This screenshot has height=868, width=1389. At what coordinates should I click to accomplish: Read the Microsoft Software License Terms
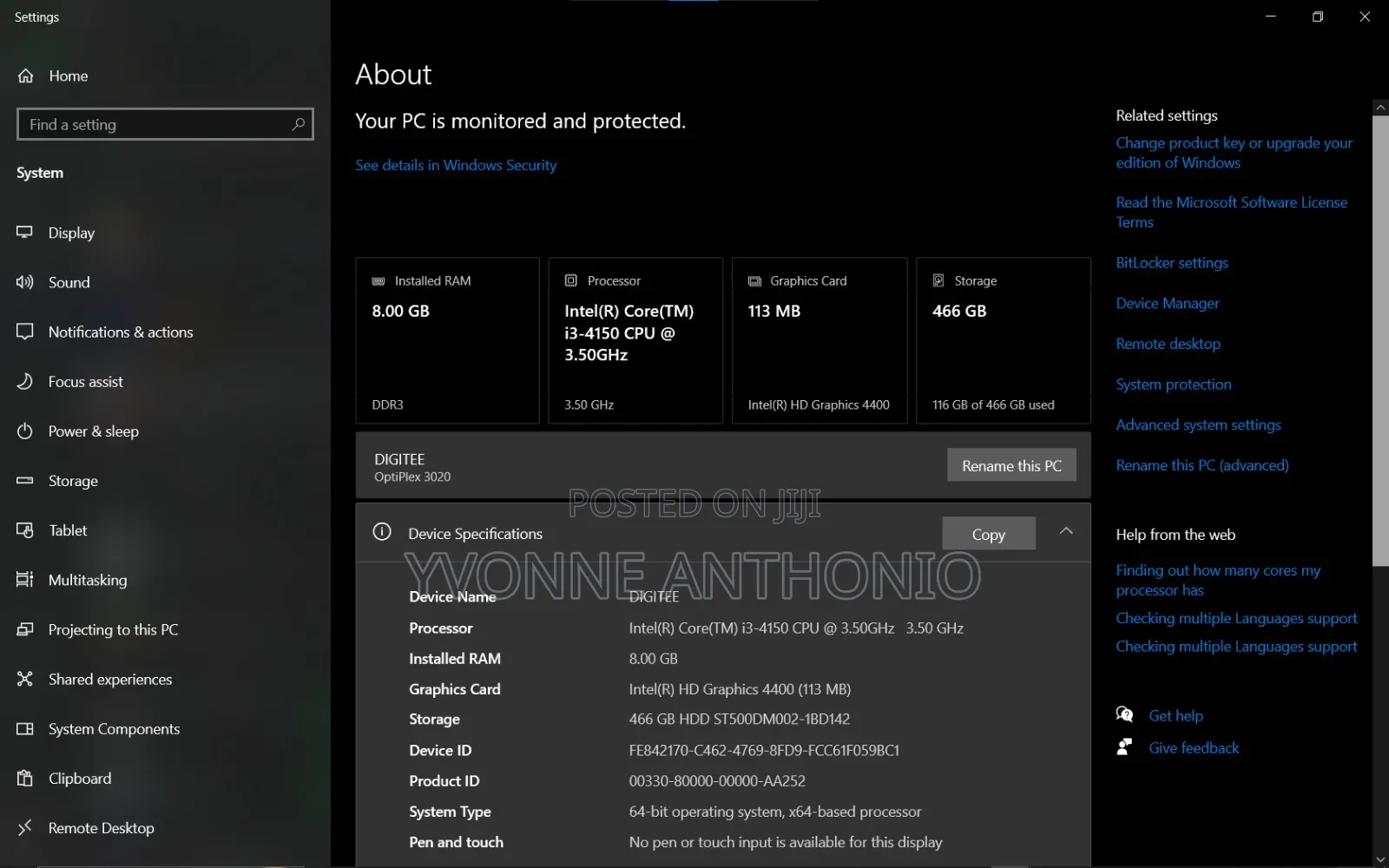(1231, 212)
